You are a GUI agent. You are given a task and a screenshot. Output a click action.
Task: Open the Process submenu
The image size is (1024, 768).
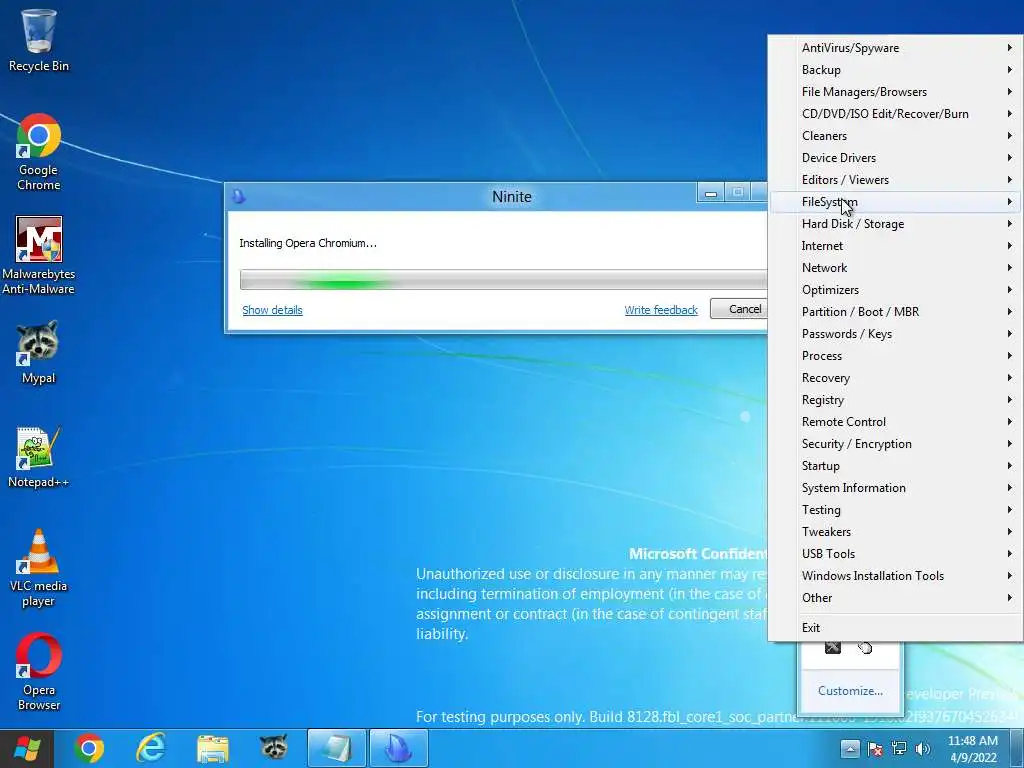click(894, 356)
